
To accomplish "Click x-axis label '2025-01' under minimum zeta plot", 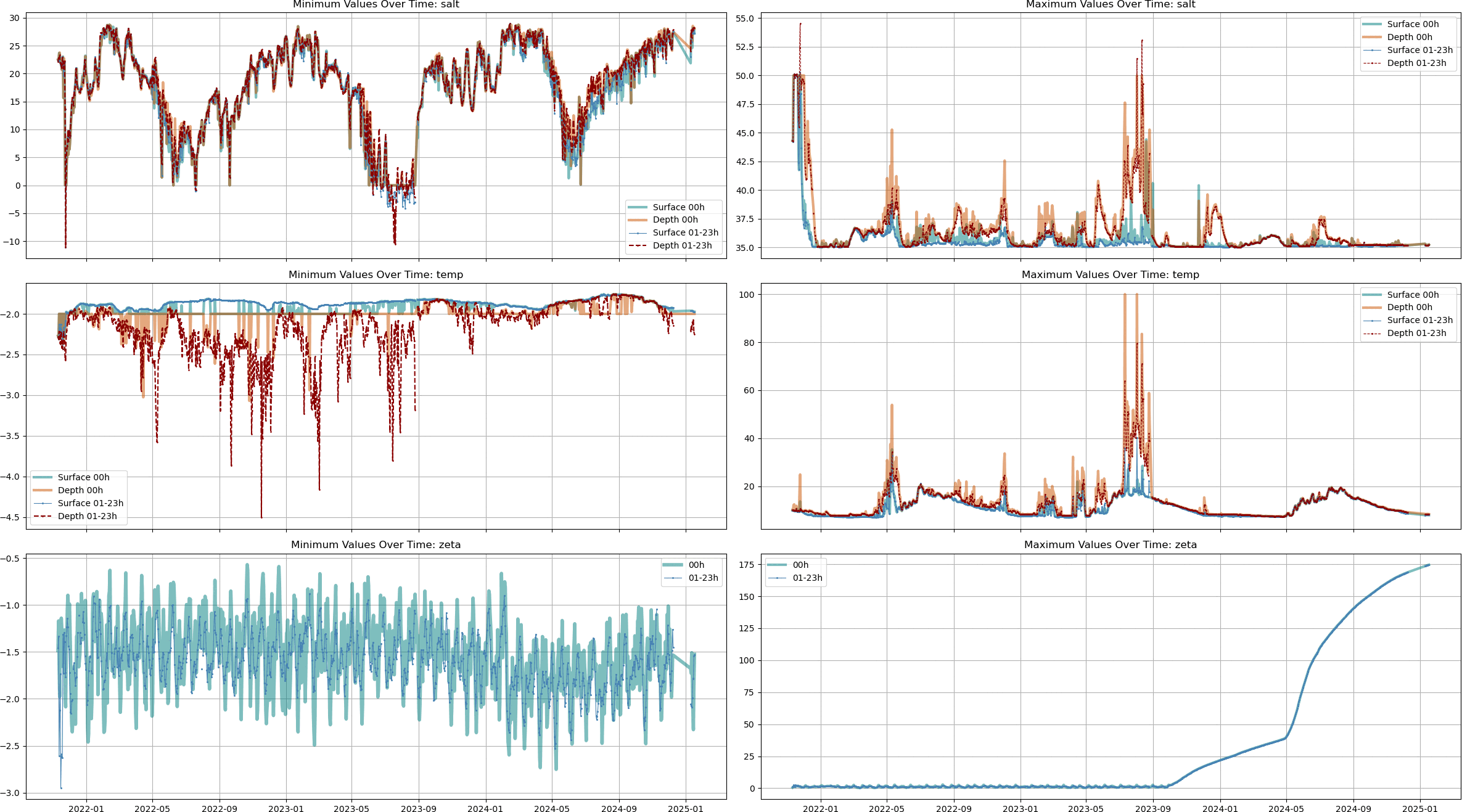I will pos(686,809).
